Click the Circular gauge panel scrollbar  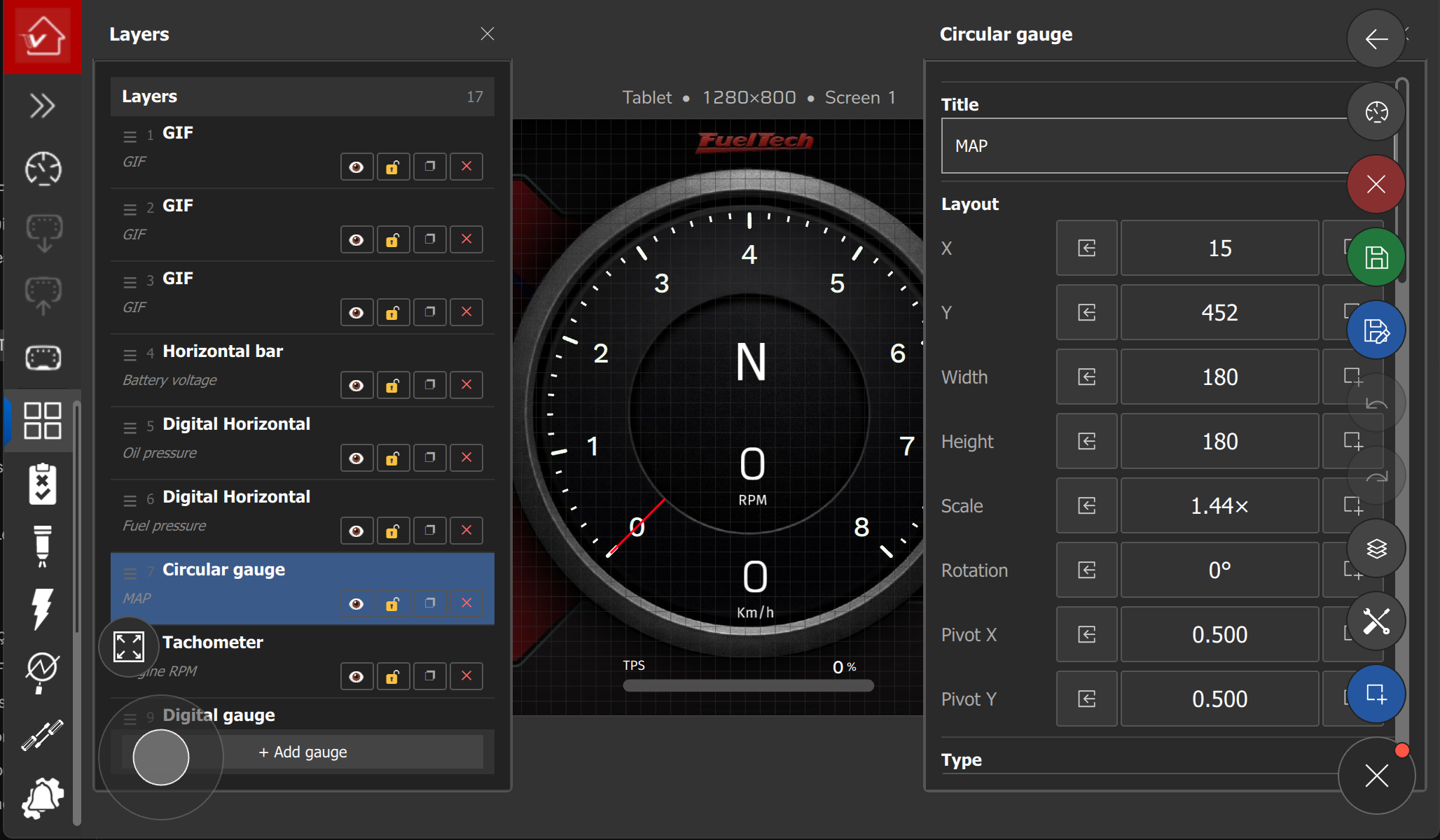[x=1401, y=182]
